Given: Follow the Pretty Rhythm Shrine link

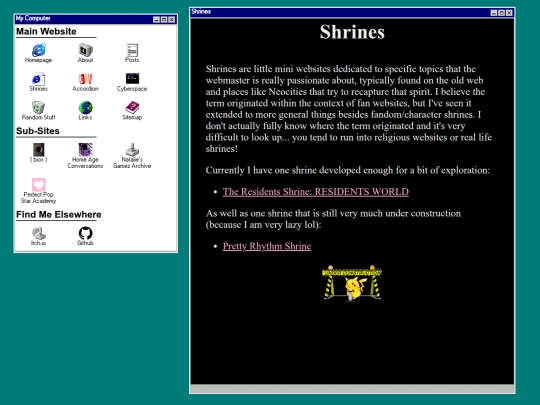Looking at the screenshot, I should click(267, 246).
